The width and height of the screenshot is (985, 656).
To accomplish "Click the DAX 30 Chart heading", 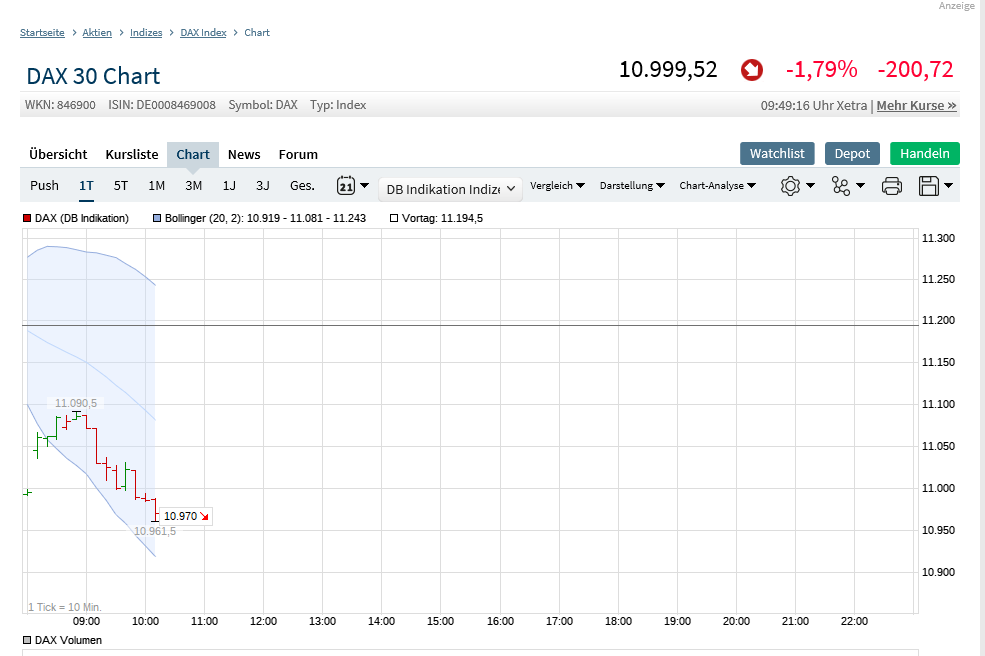I will [x=93, y=76].
